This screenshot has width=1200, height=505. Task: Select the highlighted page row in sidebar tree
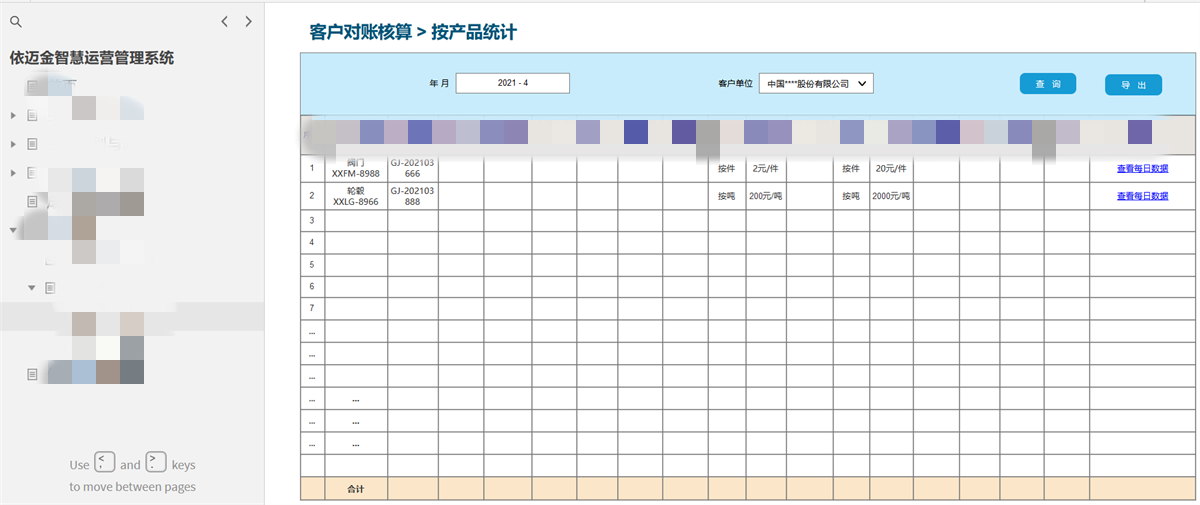pos(132,316)
